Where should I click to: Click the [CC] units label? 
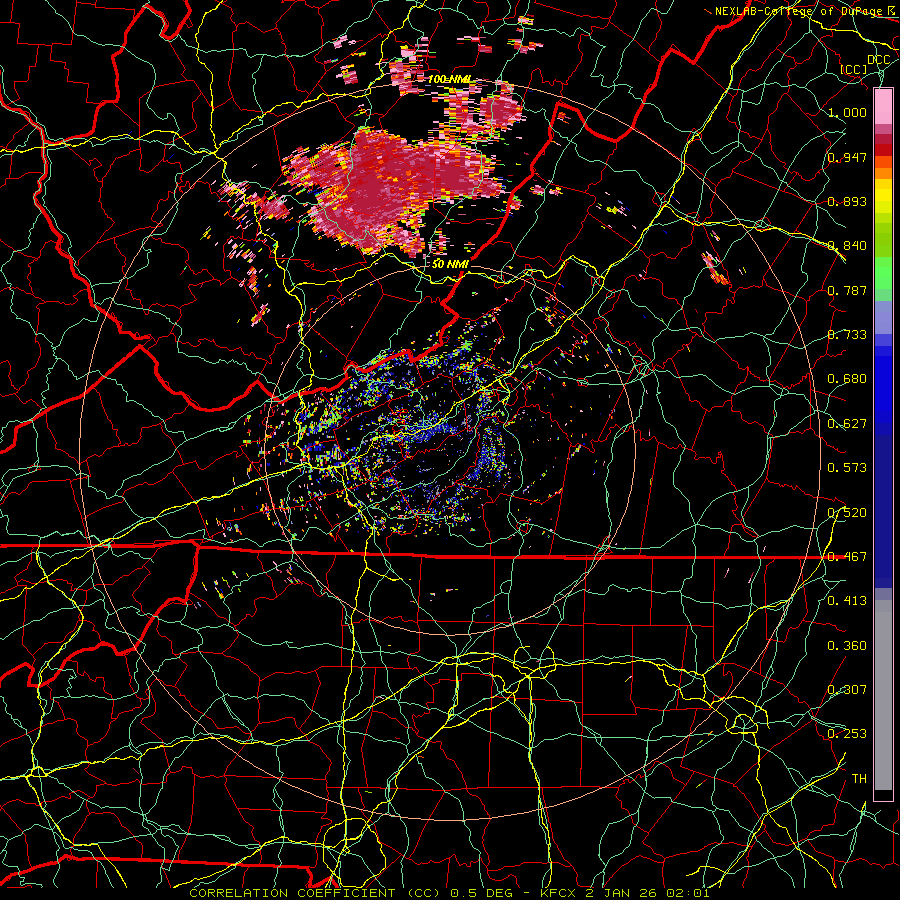(854, 69)
